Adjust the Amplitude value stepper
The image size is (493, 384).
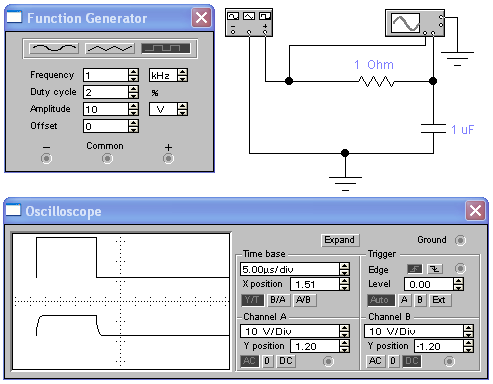133,109
